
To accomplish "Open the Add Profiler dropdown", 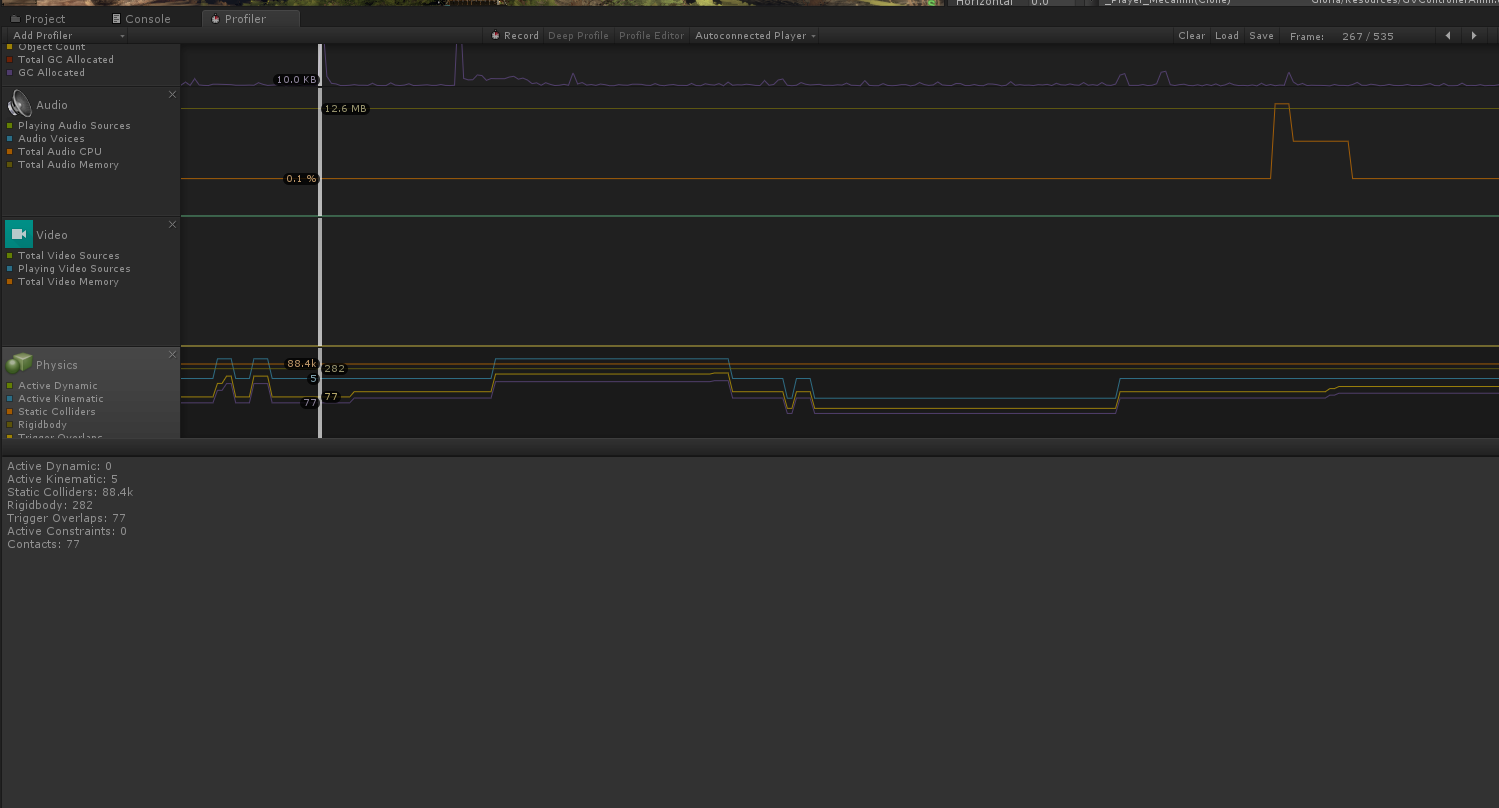I will (x=68, y=36).
